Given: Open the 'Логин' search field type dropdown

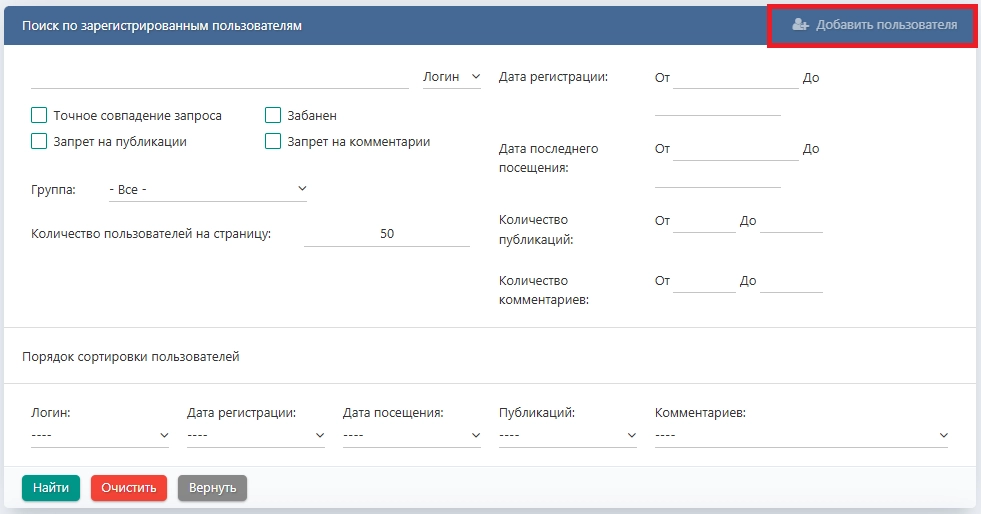Looking at the screenshot, I should pos(451,77).
